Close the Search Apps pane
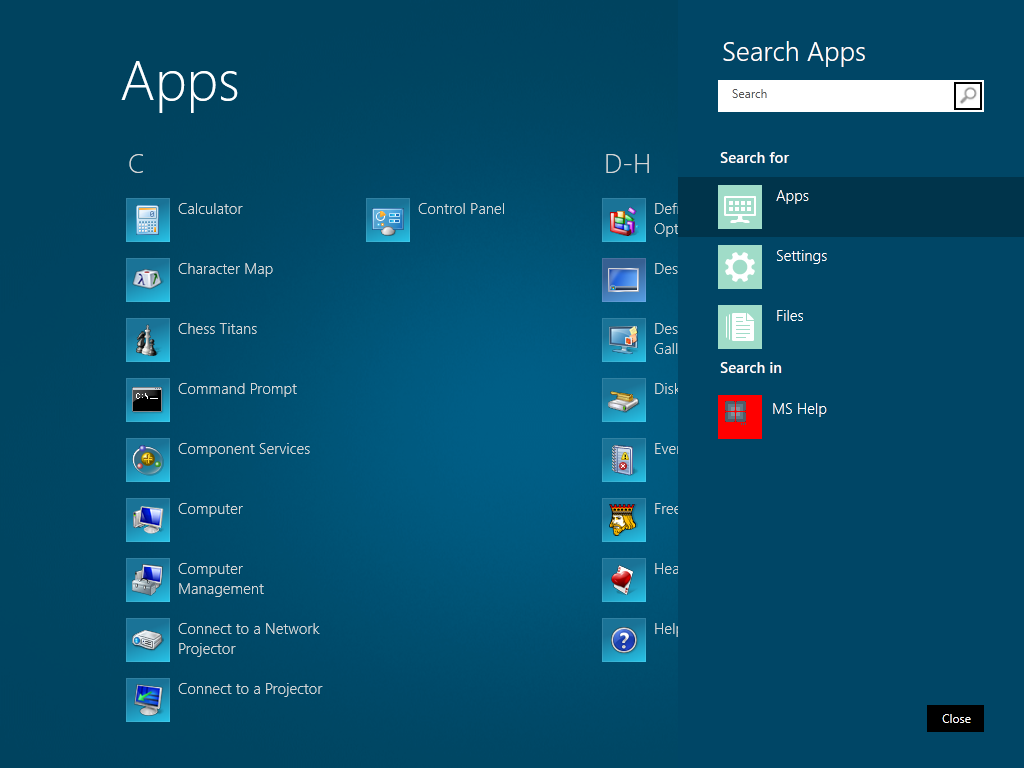 pyautogui.click(x=955, y=718)
